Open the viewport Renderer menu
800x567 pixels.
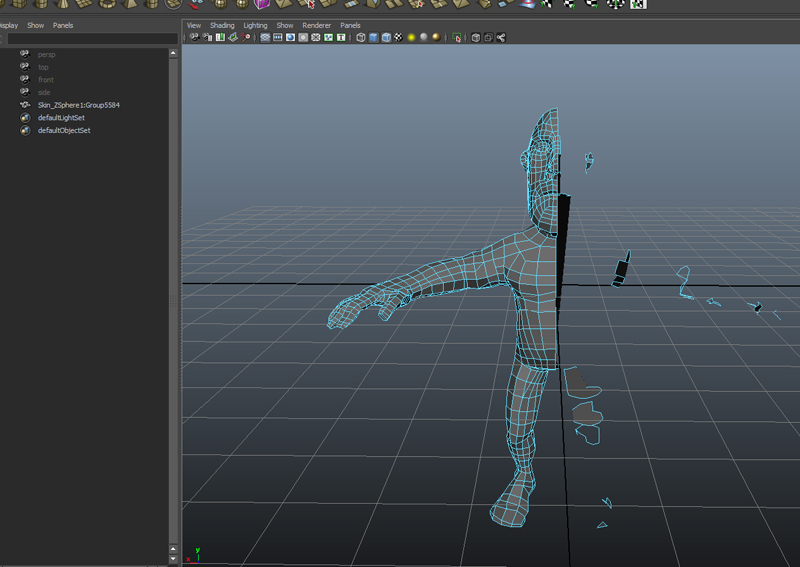tap(316, 25)
